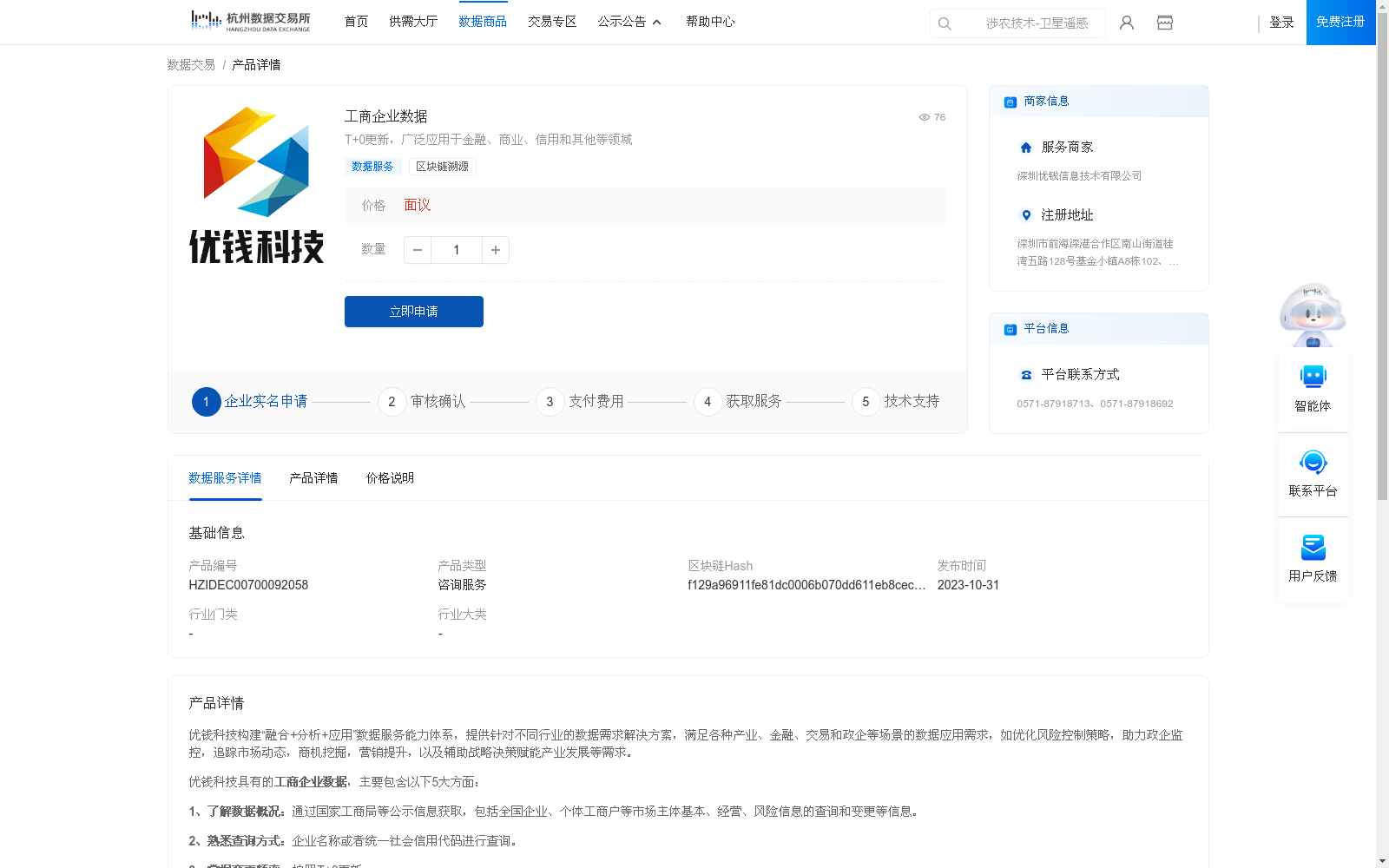Click the 免费注册 button
The width and height of the screenshot is (1389, 868).
(1341, 23)
